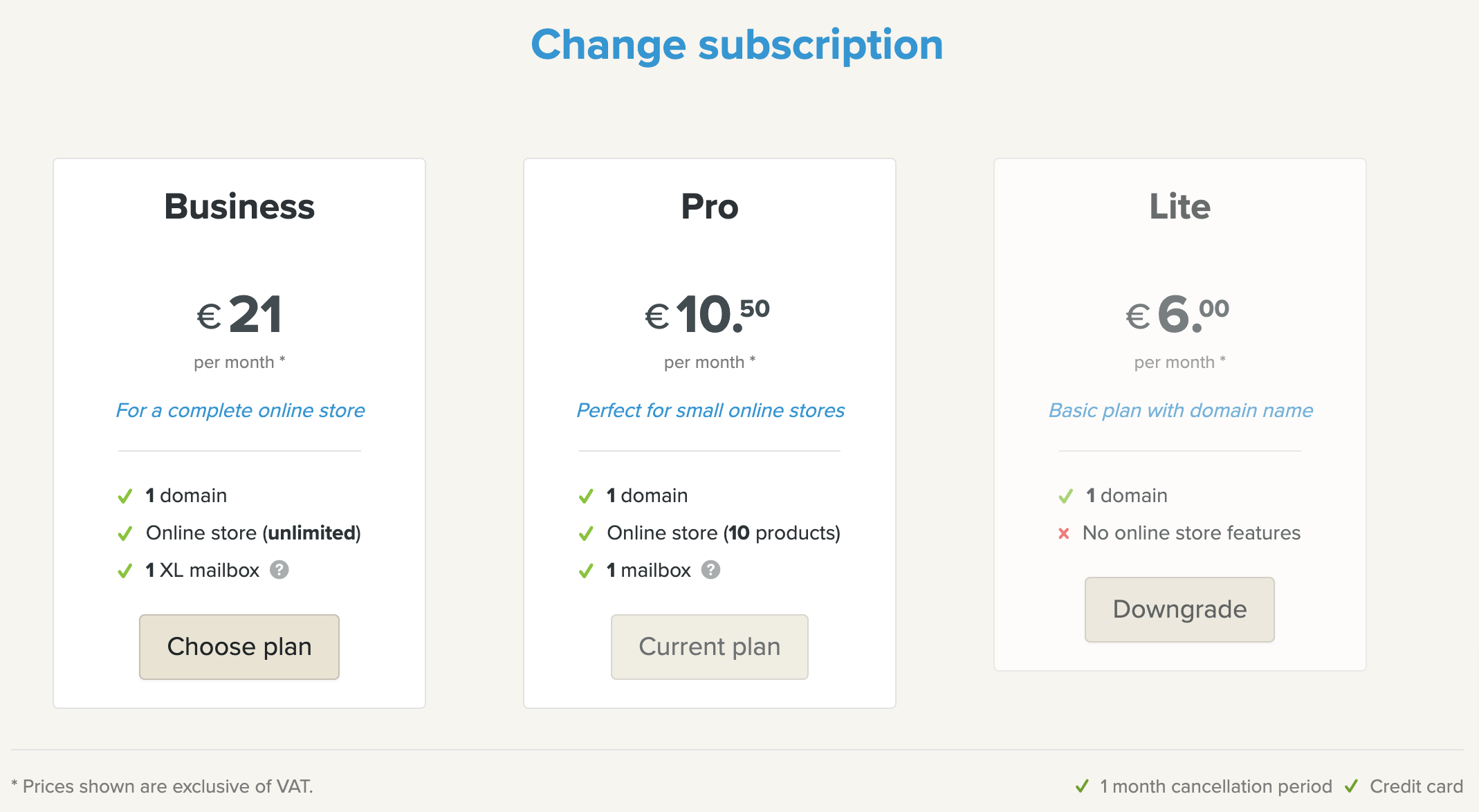Click the help icon next to XL mailbox
The height and width of the screenshot is (812, 1479).
tap(279, 570)
